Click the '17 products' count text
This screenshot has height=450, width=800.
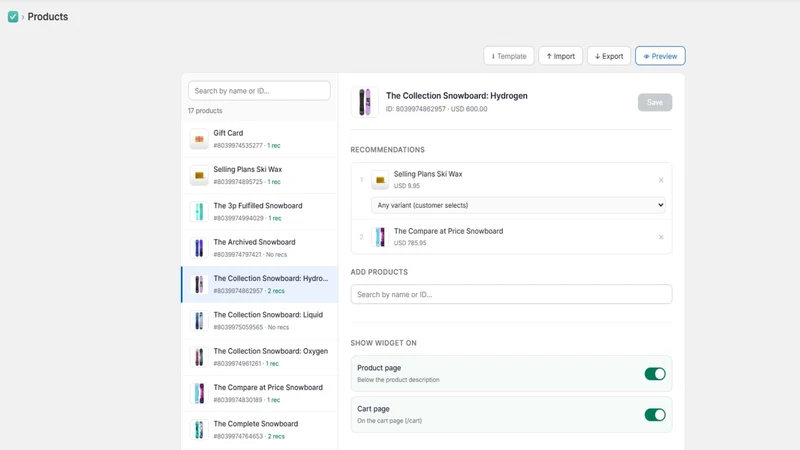(x=205, y=111)
